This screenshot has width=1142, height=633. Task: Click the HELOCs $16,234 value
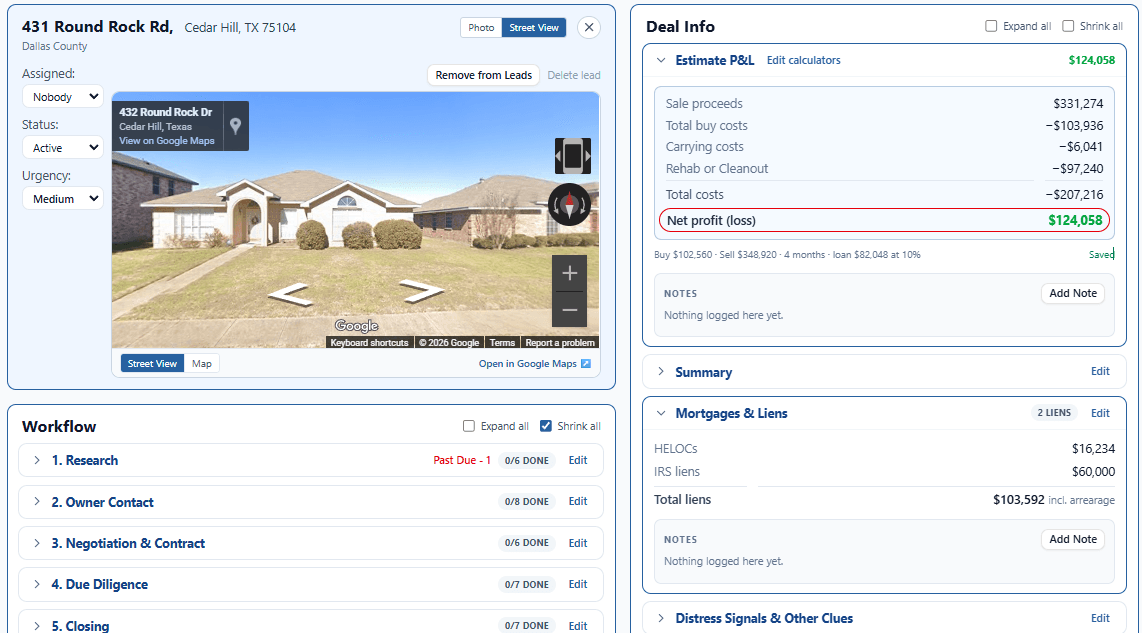(1093, 449)
